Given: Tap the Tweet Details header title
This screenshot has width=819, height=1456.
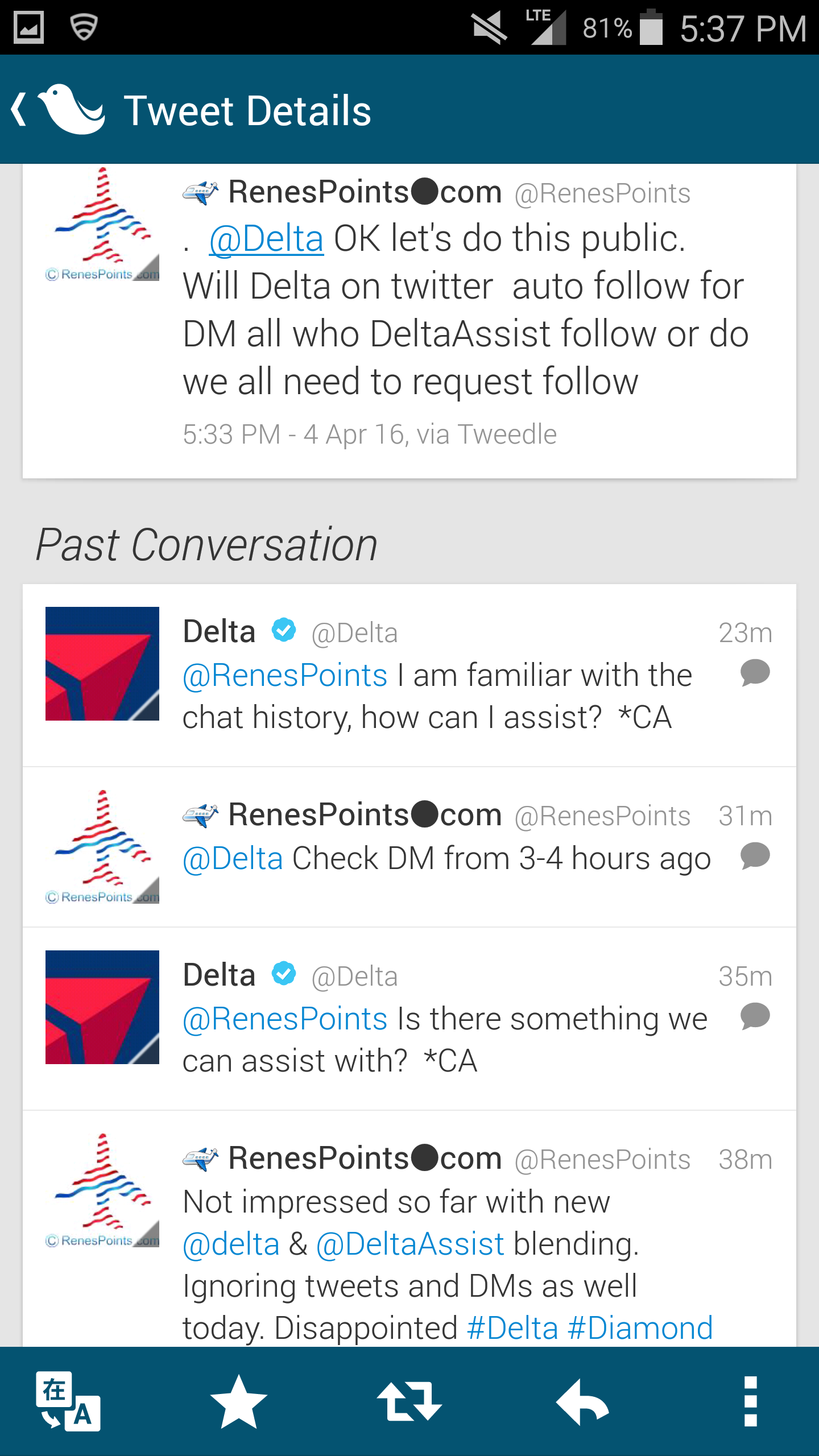Looking at the screenshot, I should (x=247, y=110).
